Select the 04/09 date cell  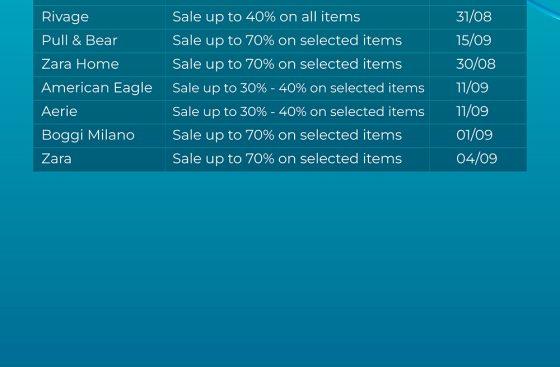pos(476,159)
